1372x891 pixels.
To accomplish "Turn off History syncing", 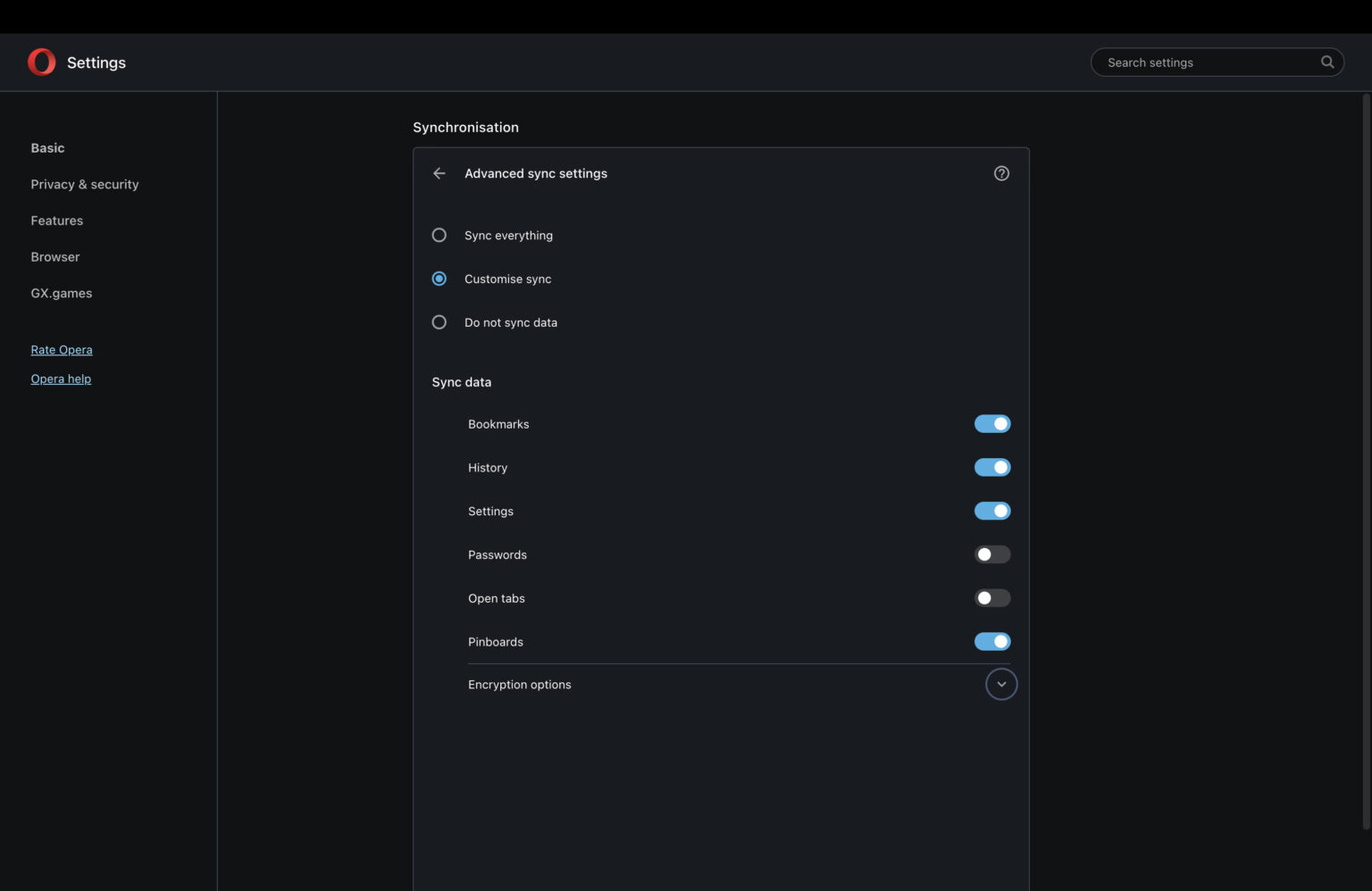I will pos(991,467).
